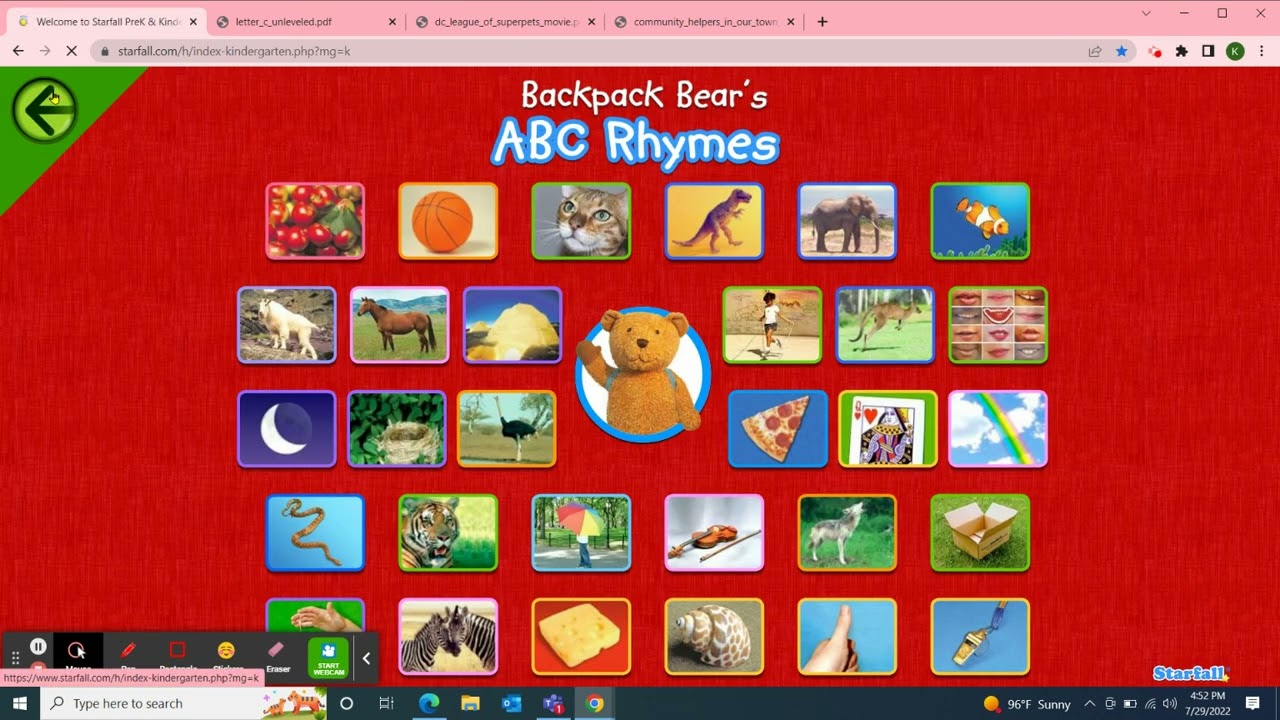
Task: Open the Chrome extensions puzzle icon
Action: 1182,51
